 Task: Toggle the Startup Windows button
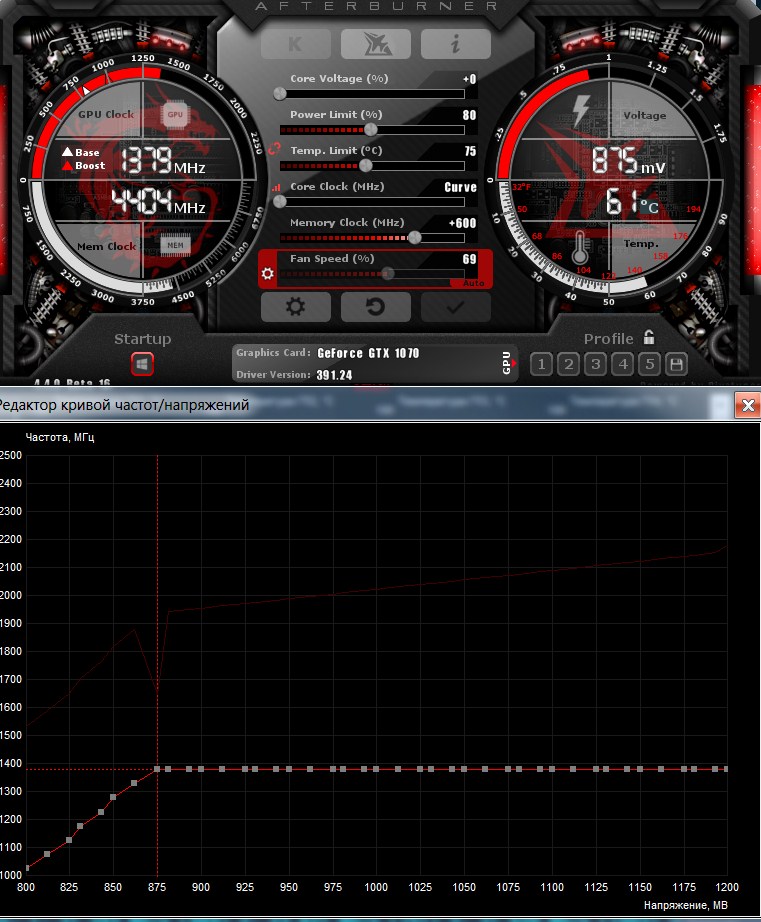tap(142, 365)
